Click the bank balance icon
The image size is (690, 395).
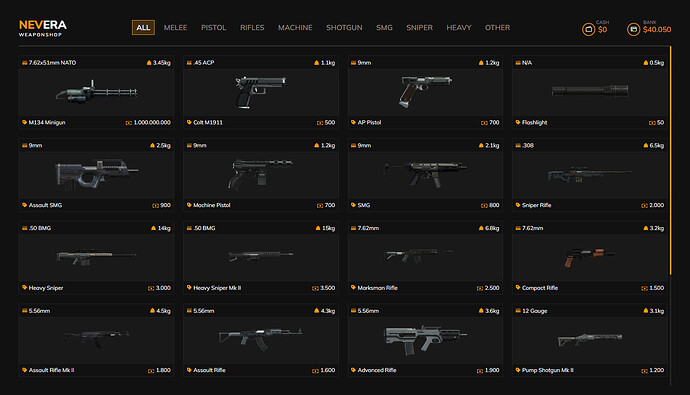tap(633, 29)
